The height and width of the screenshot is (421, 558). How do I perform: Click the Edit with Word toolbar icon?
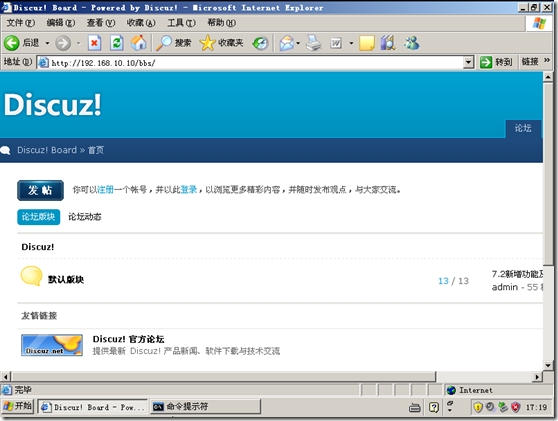pyautogui.click(x=335, y=43)
